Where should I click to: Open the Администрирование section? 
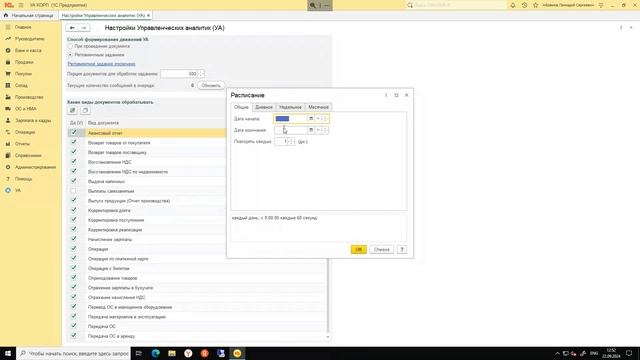tap(36, 167)
